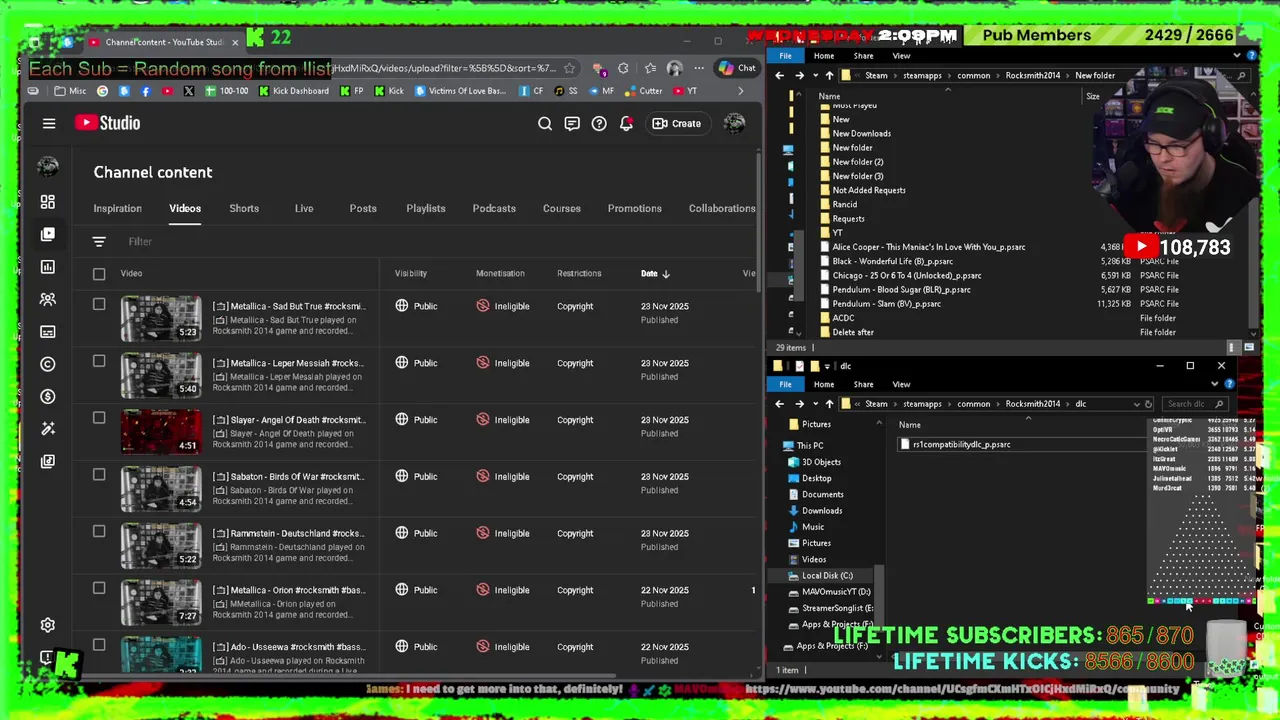
Task: Select checkbox for Metallica - Orion
Action: [x=99, y=589]
